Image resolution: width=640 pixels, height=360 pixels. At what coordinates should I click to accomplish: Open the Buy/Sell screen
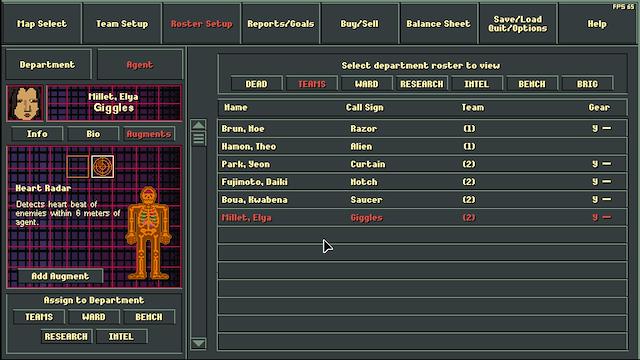click(x=360, y=24)
